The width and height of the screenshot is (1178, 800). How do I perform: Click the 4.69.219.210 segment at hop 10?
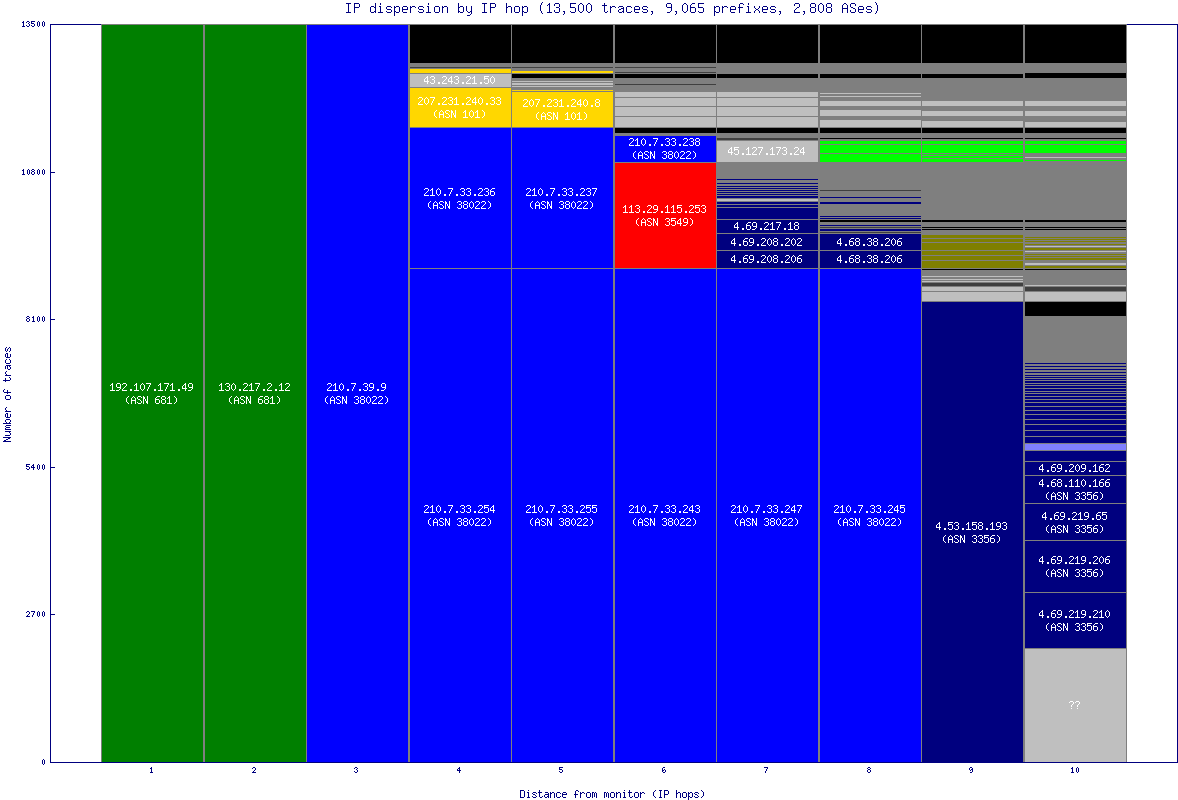click(x=1074, y=620)
